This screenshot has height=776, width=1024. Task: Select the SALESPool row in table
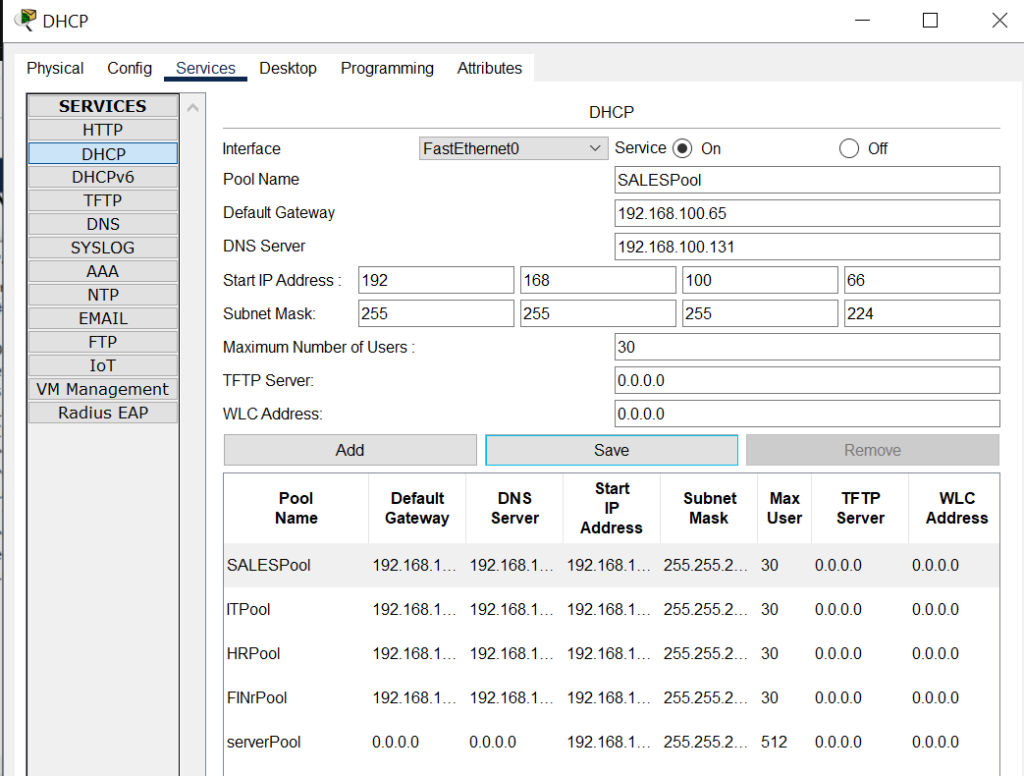[611, 565]
